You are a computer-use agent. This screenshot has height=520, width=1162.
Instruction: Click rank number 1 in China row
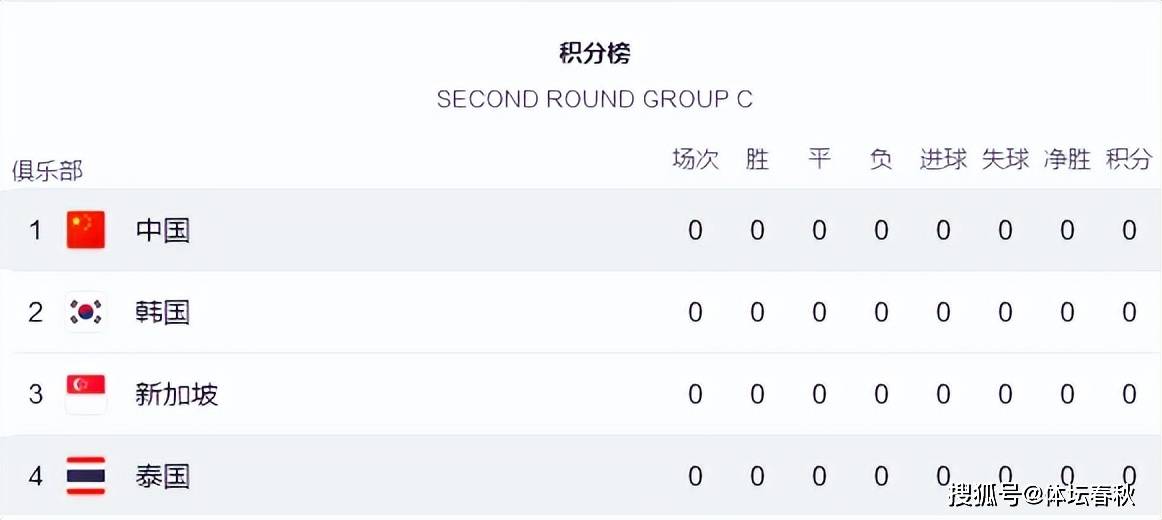point(36,230)
